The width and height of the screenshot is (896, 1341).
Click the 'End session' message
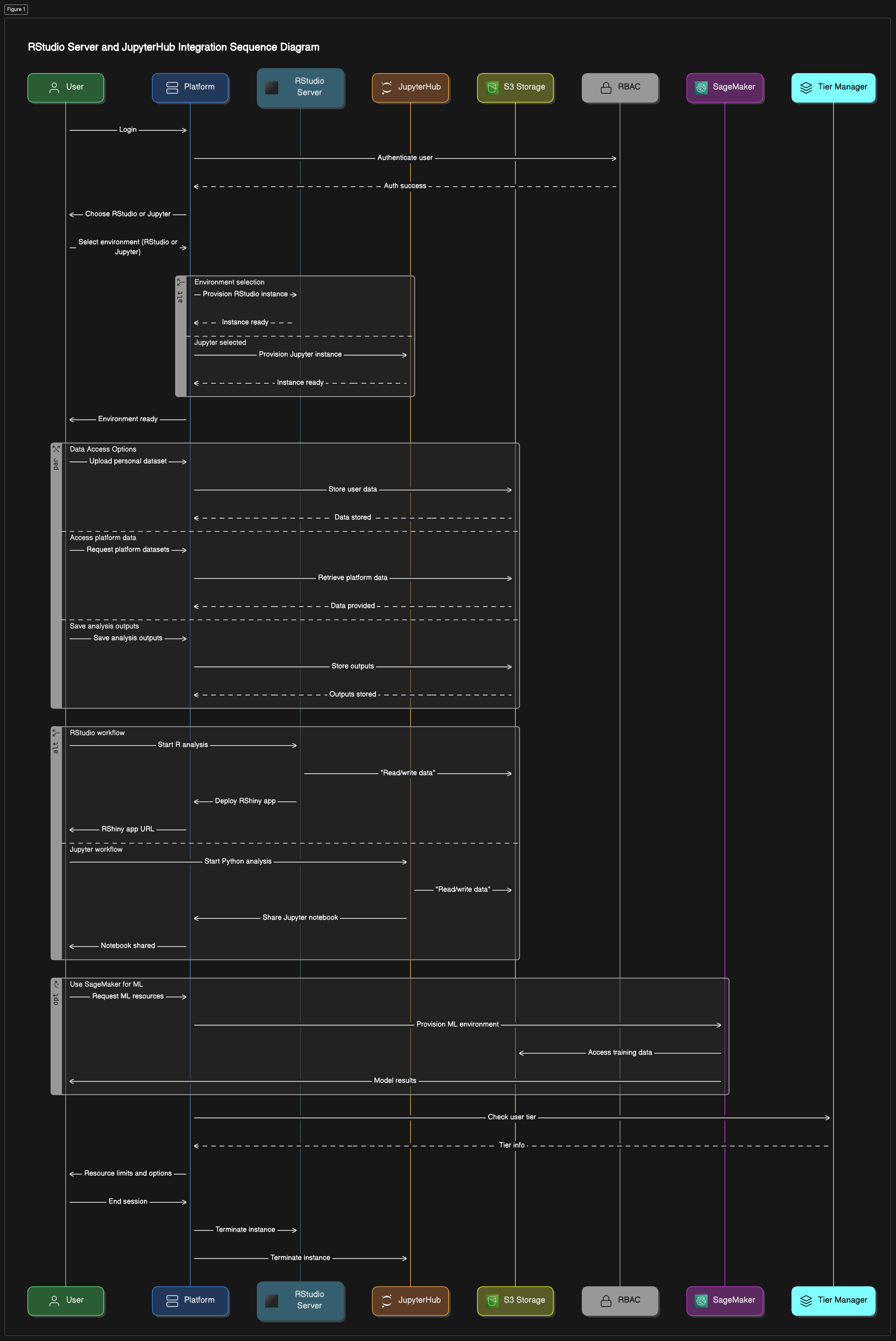[128, 1202]
